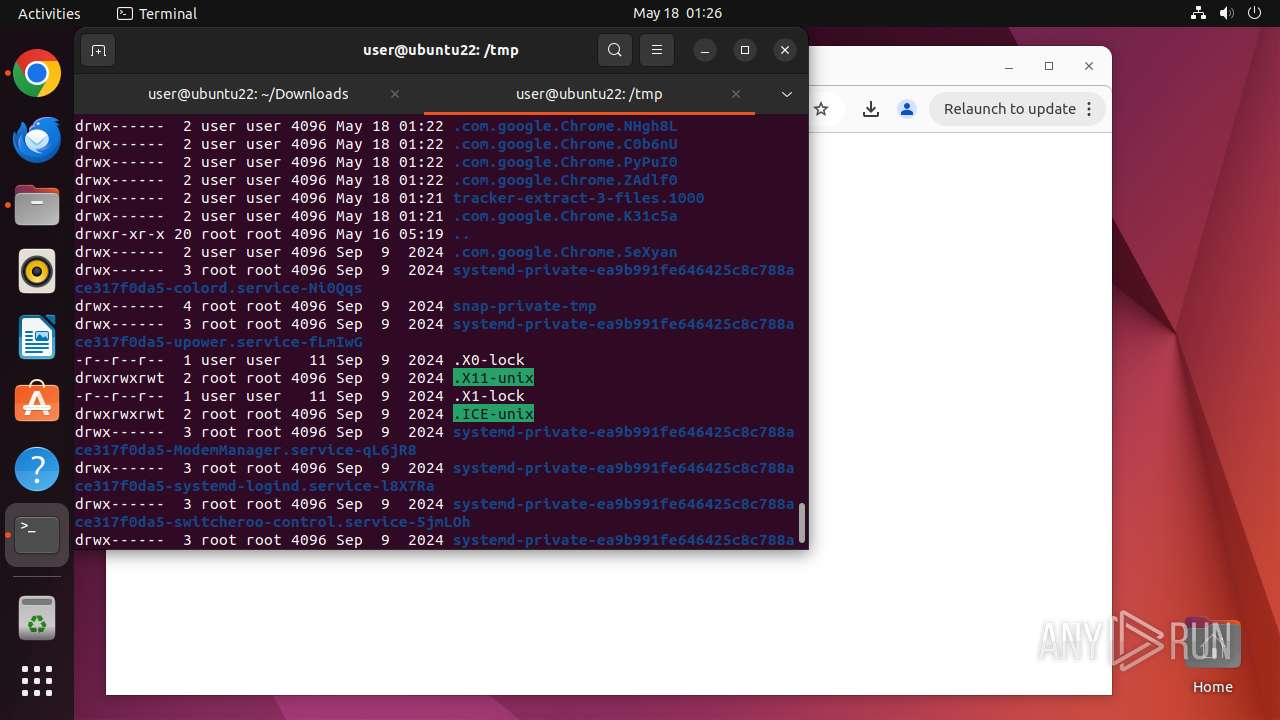The width and height of the screenshot is (1280, 720).
Task: Click Relaunch to update in Chrome
Action: click(x=1009, y=109)
